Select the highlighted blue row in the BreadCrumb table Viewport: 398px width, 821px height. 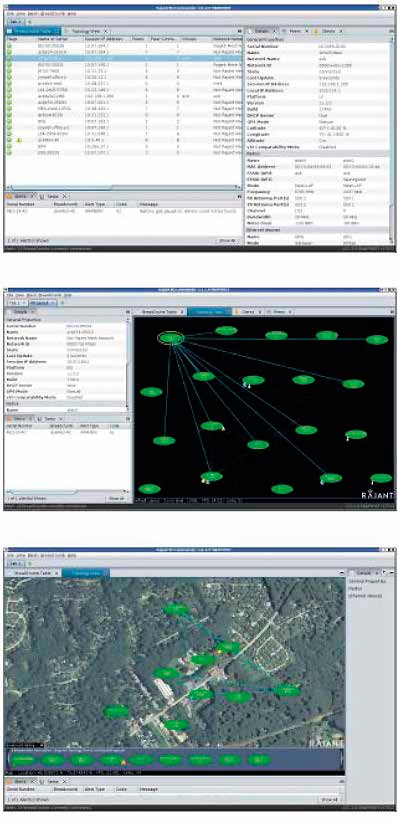pos(124,58)
